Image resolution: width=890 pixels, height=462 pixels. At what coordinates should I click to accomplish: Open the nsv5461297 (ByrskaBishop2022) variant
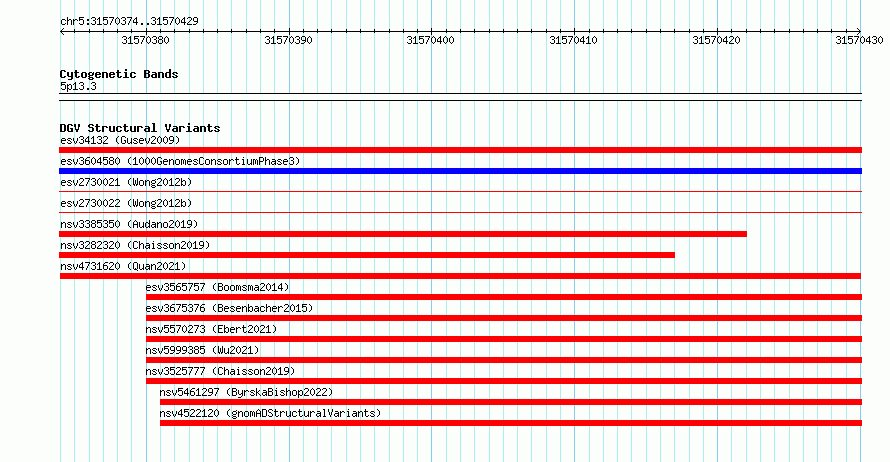pyautogui.click(x=246, y=392)
